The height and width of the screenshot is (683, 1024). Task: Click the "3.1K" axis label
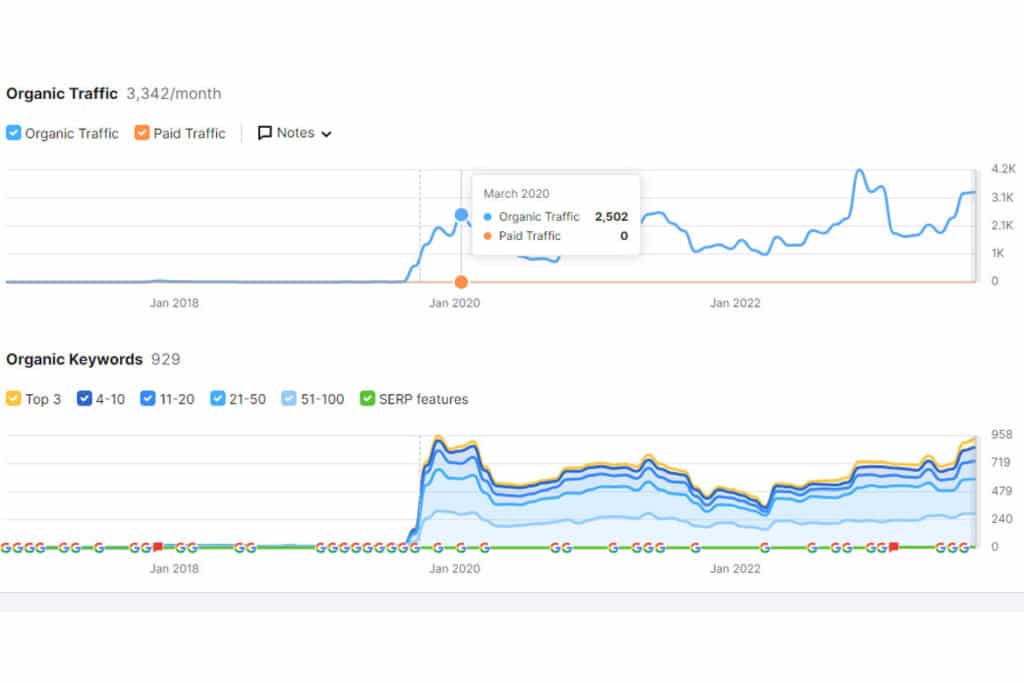point(1002,197)
